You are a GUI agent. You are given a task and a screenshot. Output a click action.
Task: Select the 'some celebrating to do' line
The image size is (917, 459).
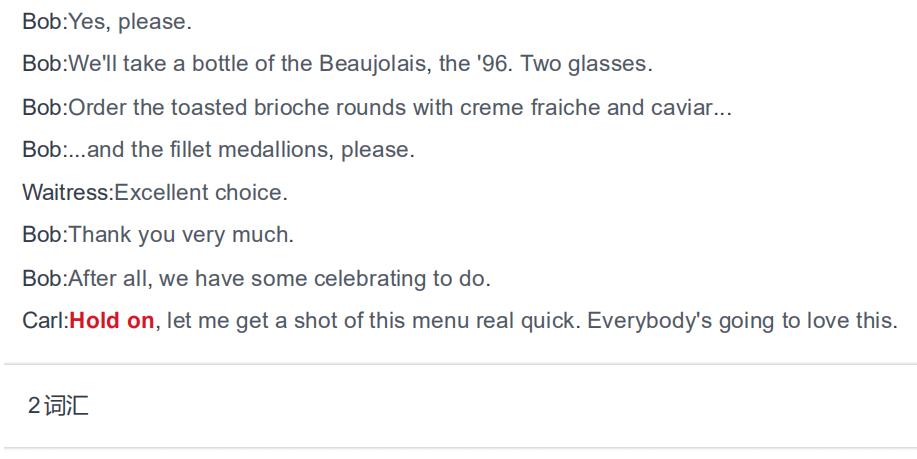tap(256, 278)
